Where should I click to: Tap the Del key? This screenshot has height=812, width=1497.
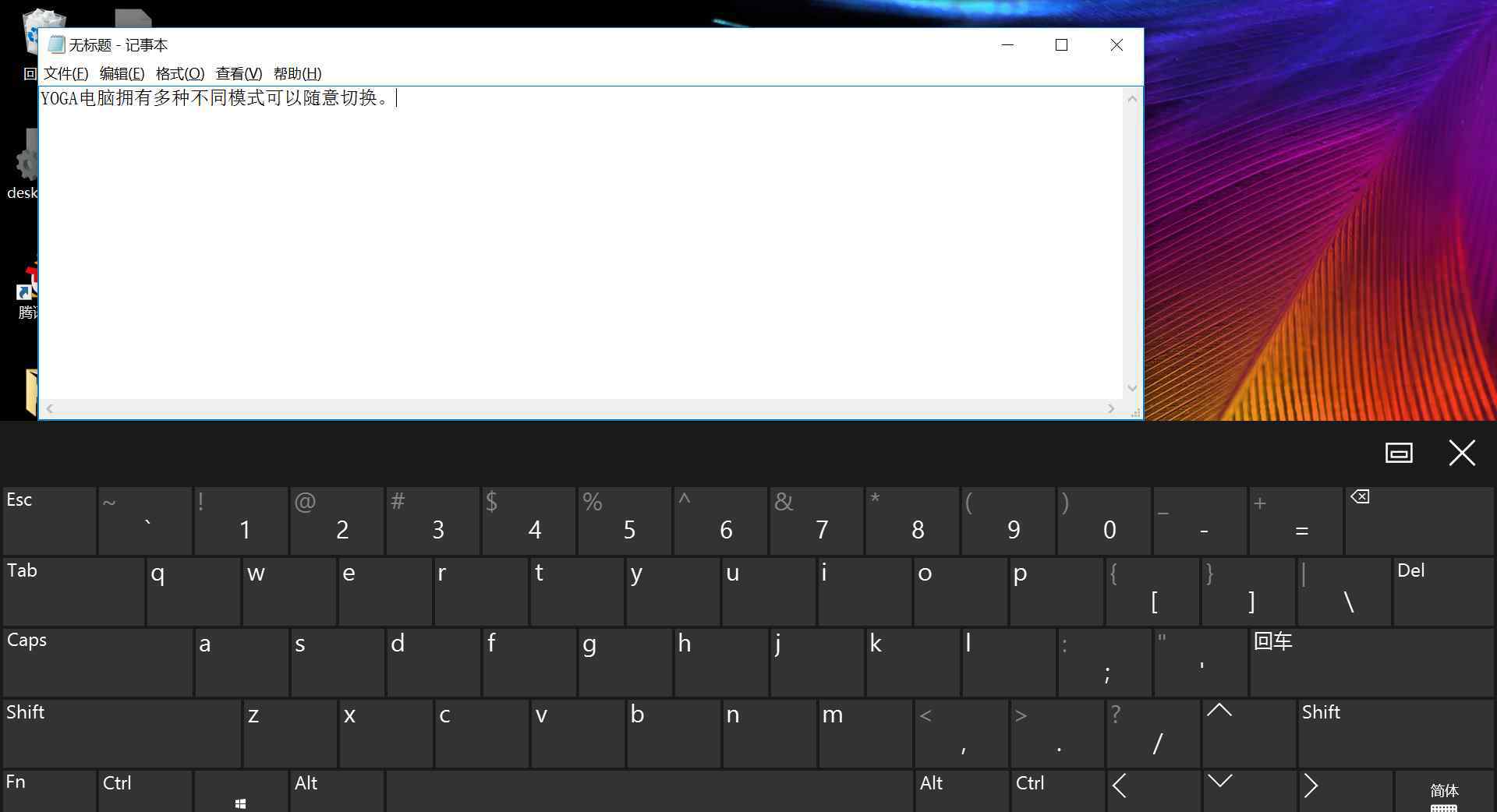click(1443, 591)
